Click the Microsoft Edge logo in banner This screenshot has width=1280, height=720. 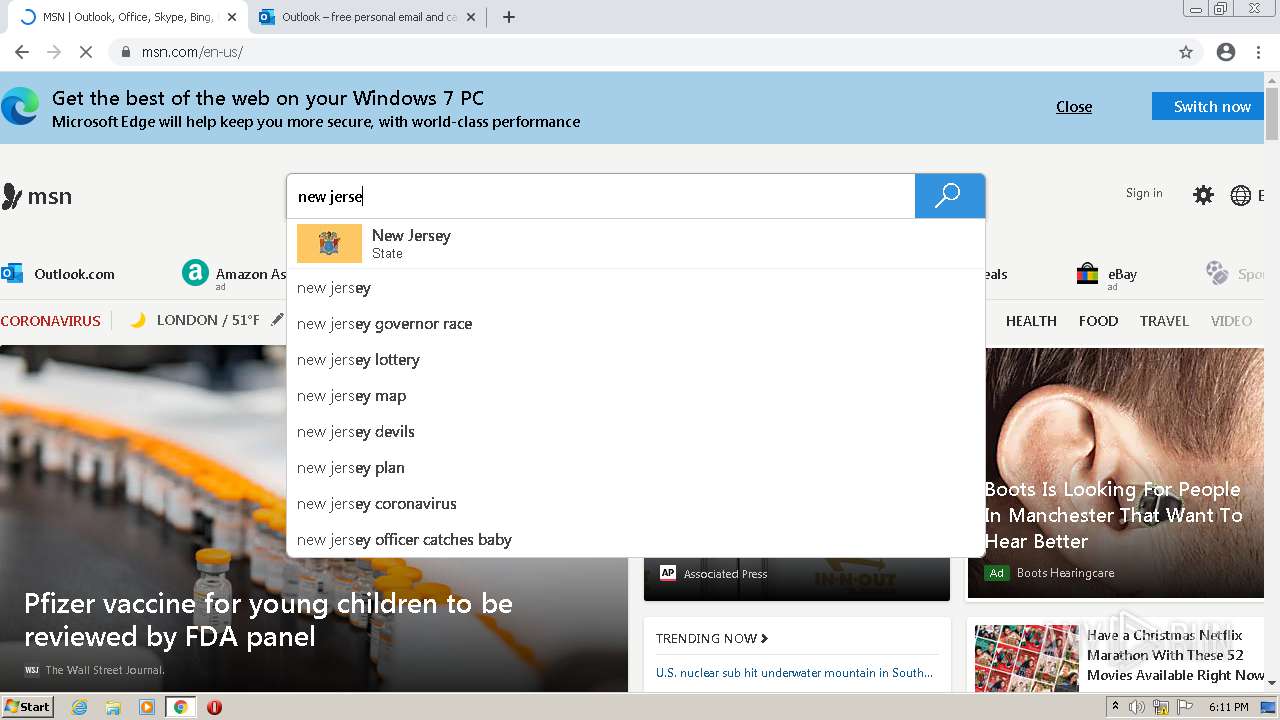tap(20, 107)
